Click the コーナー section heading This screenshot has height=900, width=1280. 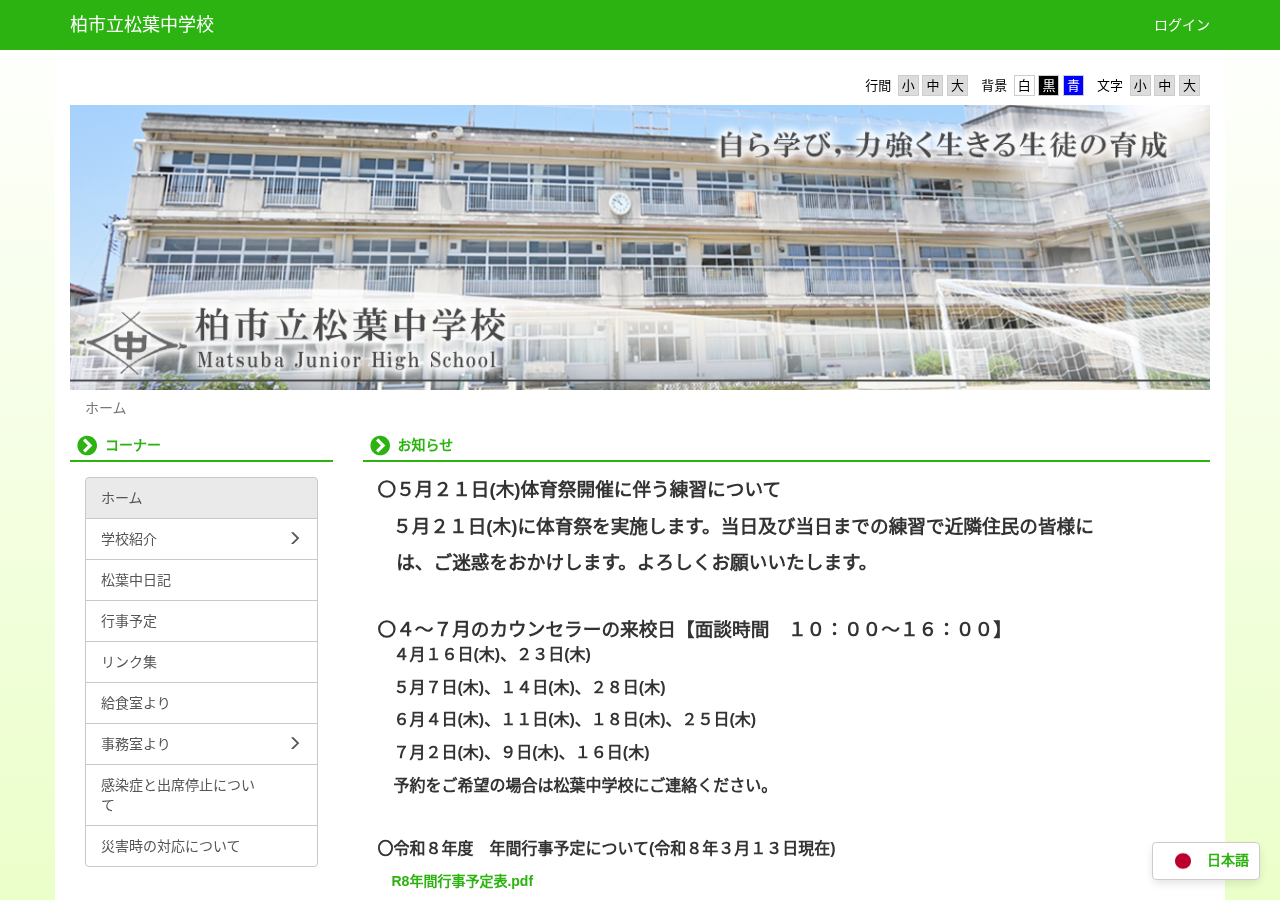coord(133,445)
